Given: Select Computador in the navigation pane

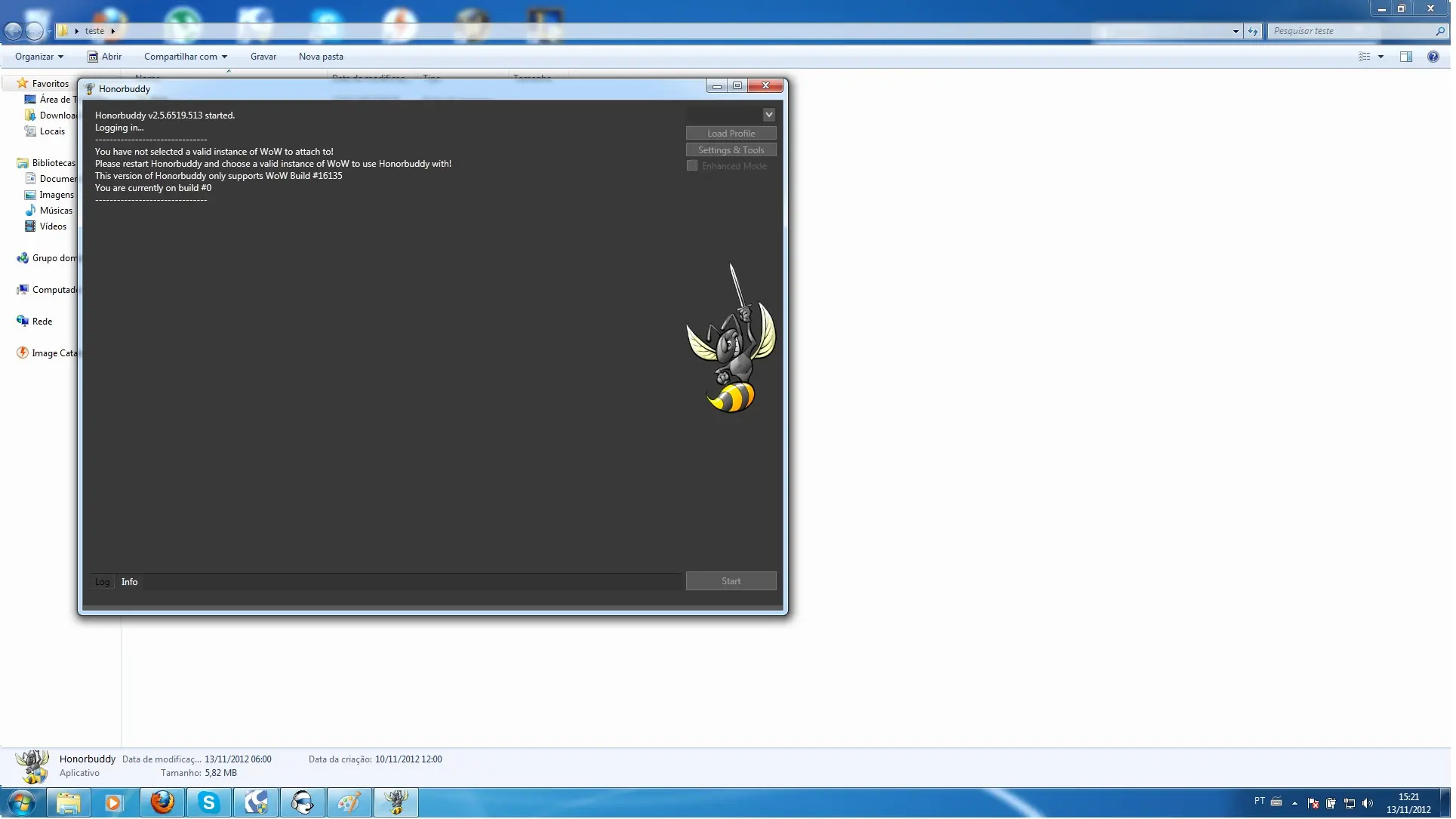Looking at the screenshot, I should [47, 290].
